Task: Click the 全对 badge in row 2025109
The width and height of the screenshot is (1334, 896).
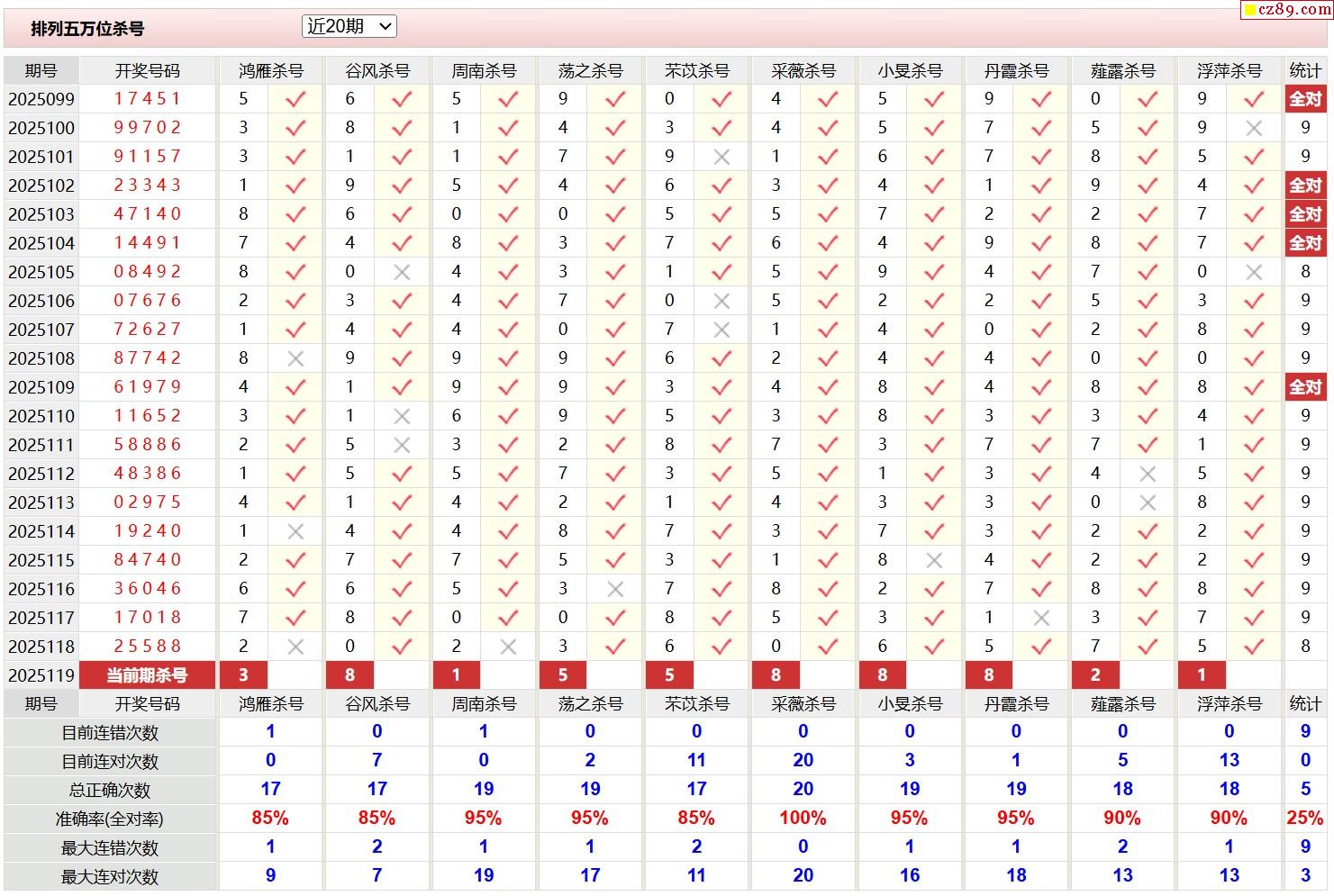Action: (1304, 387)
